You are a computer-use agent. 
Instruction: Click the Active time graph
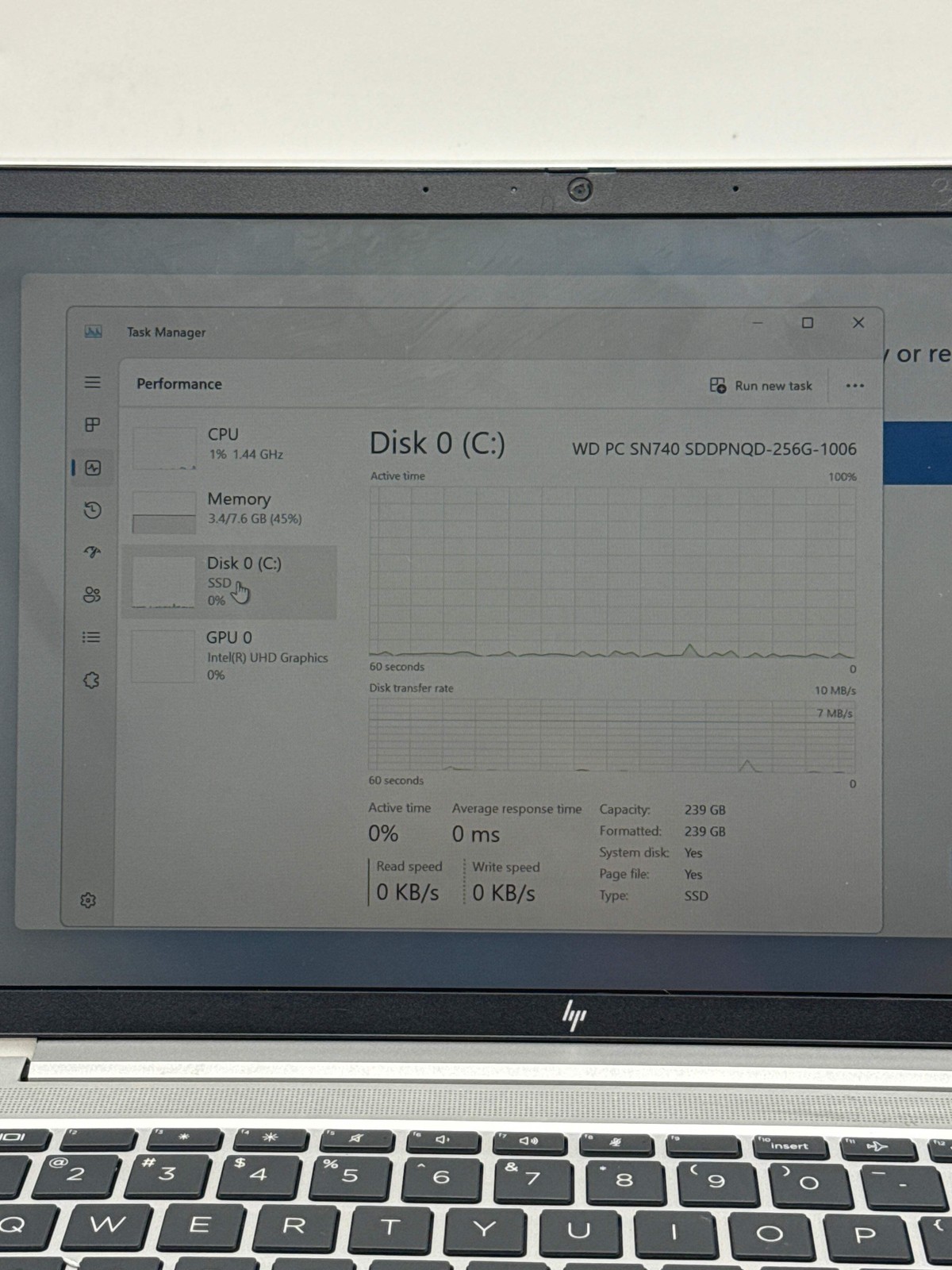coord(612,572)
